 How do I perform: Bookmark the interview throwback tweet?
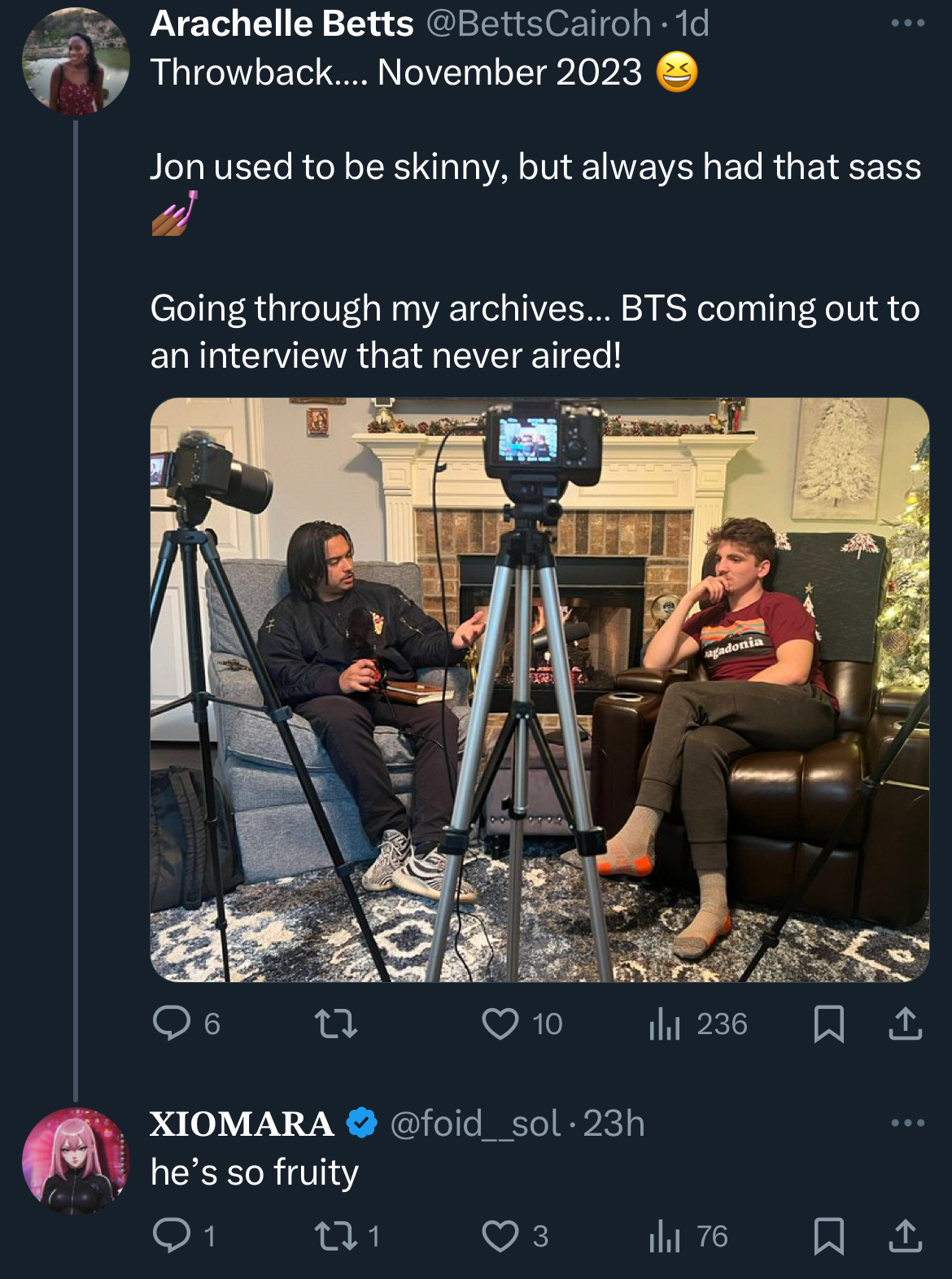pos(828,1024)
